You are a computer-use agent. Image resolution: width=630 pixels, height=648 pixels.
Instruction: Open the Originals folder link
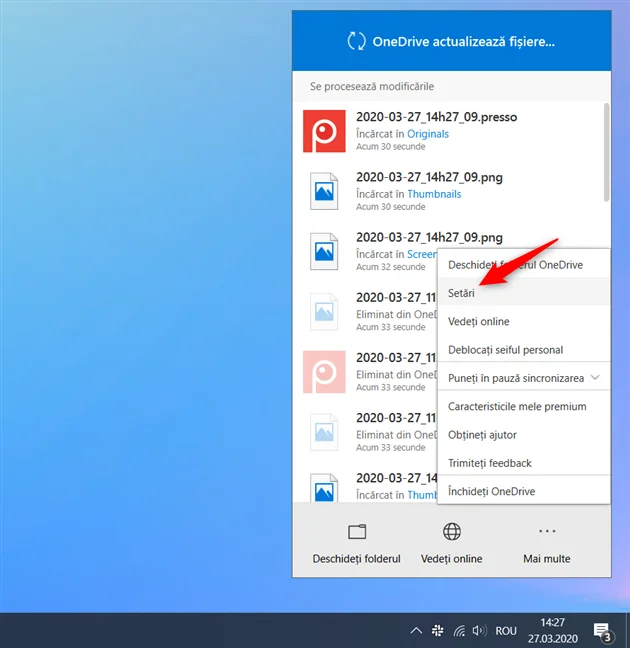428,134
